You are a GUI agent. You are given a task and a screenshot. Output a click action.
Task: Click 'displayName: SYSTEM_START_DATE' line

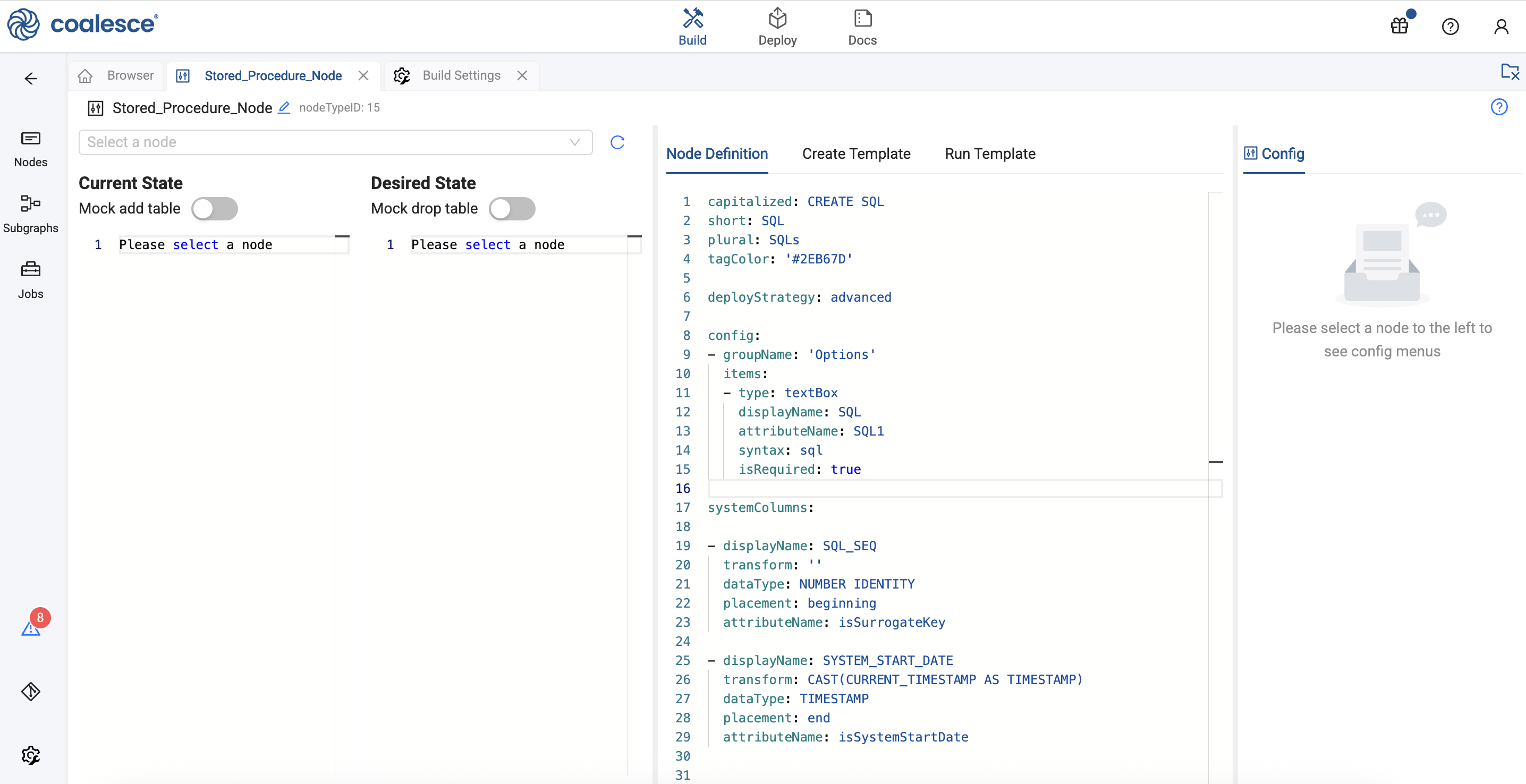pyautogui.click(x=837, y=660)
